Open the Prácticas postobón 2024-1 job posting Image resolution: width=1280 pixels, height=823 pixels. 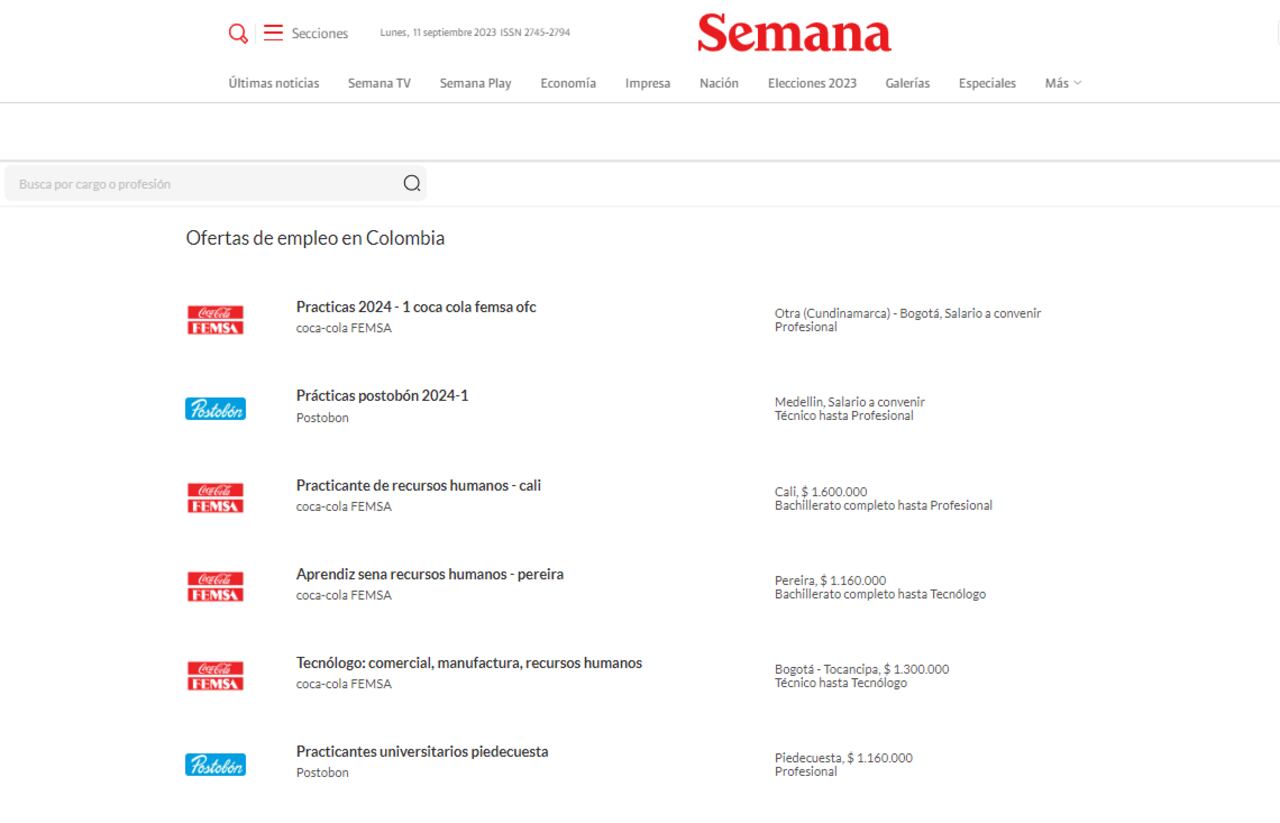pyautogui.click(x=381, y=395)
